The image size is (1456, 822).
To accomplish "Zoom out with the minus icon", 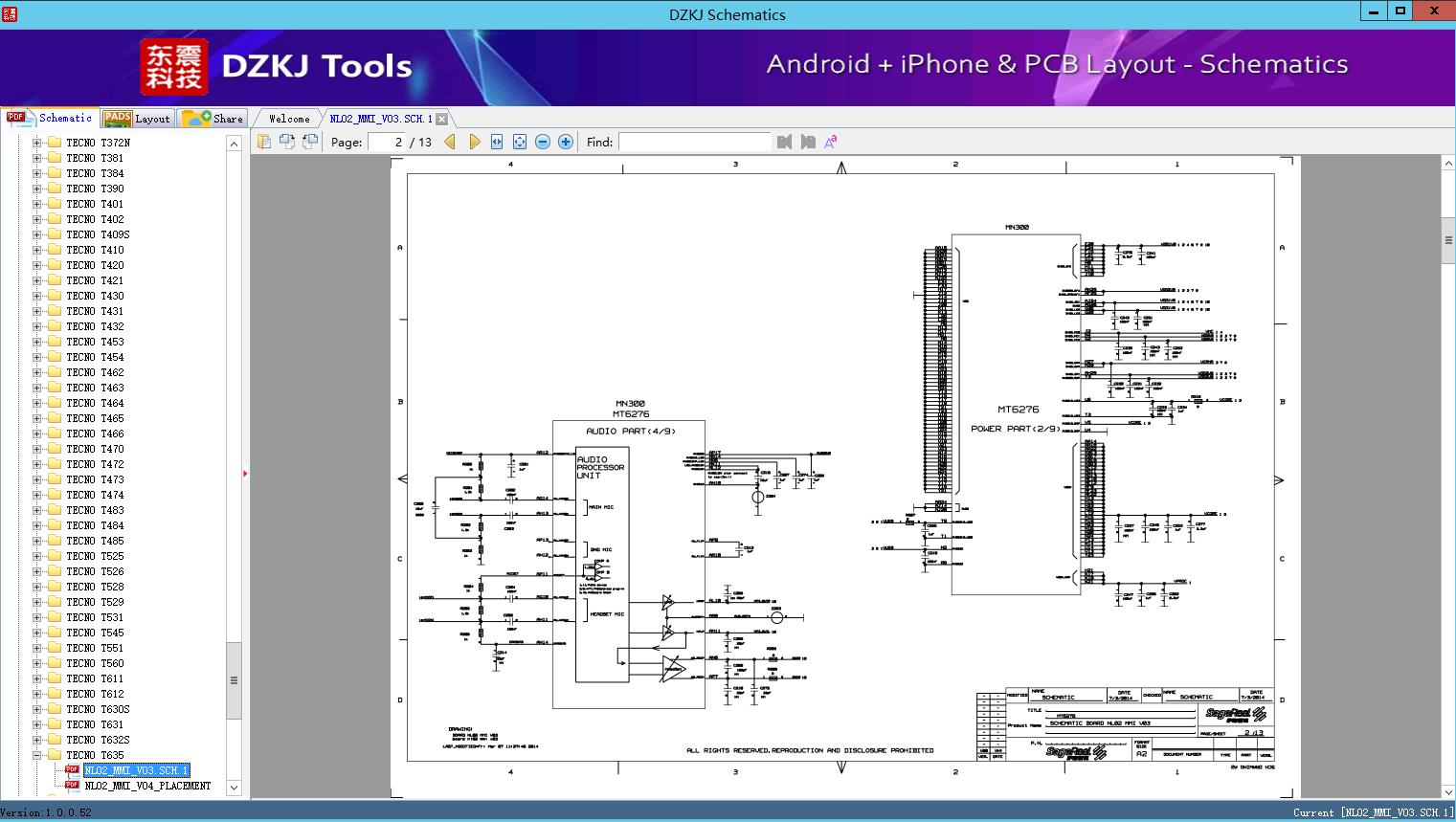I will click(543, 142).
